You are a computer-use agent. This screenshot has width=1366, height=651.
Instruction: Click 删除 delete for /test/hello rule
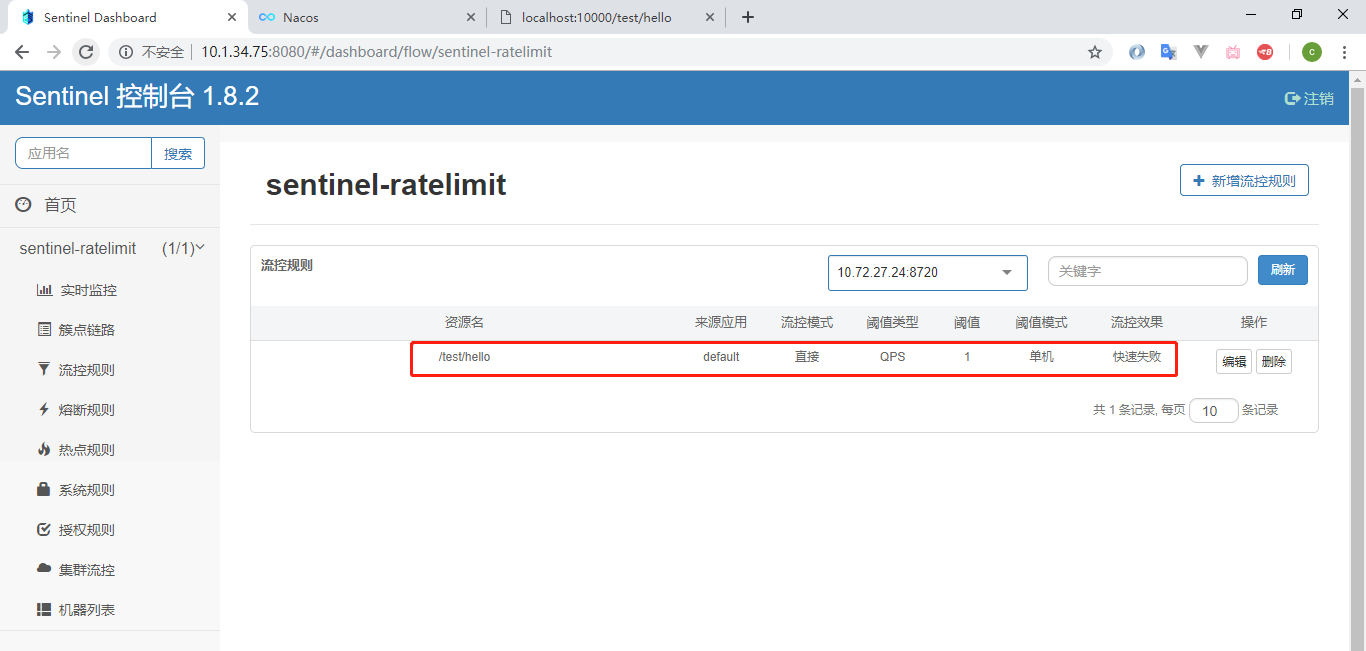pyautogui.click(x=1274, y=362)
